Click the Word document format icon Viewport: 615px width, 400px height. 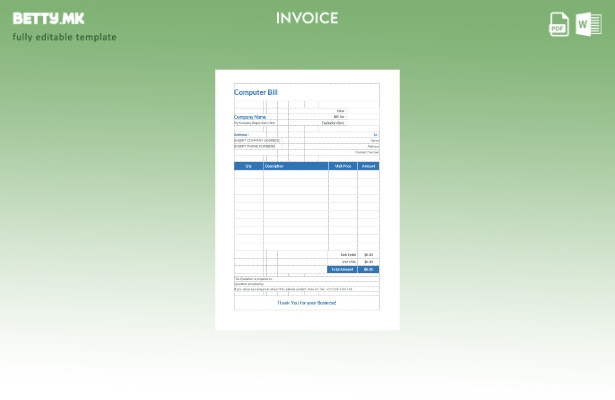pos(588,24)
